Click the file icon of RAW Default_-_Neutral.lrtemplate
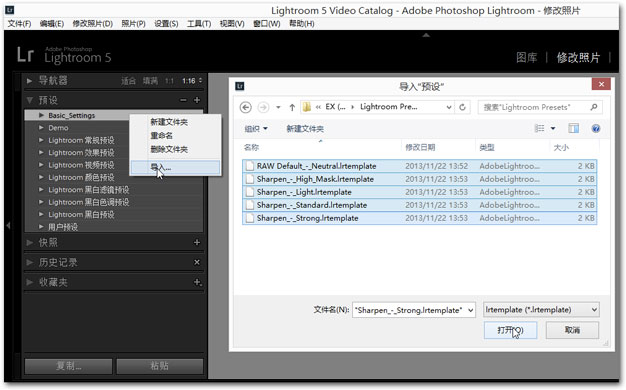 click(250, 166)
